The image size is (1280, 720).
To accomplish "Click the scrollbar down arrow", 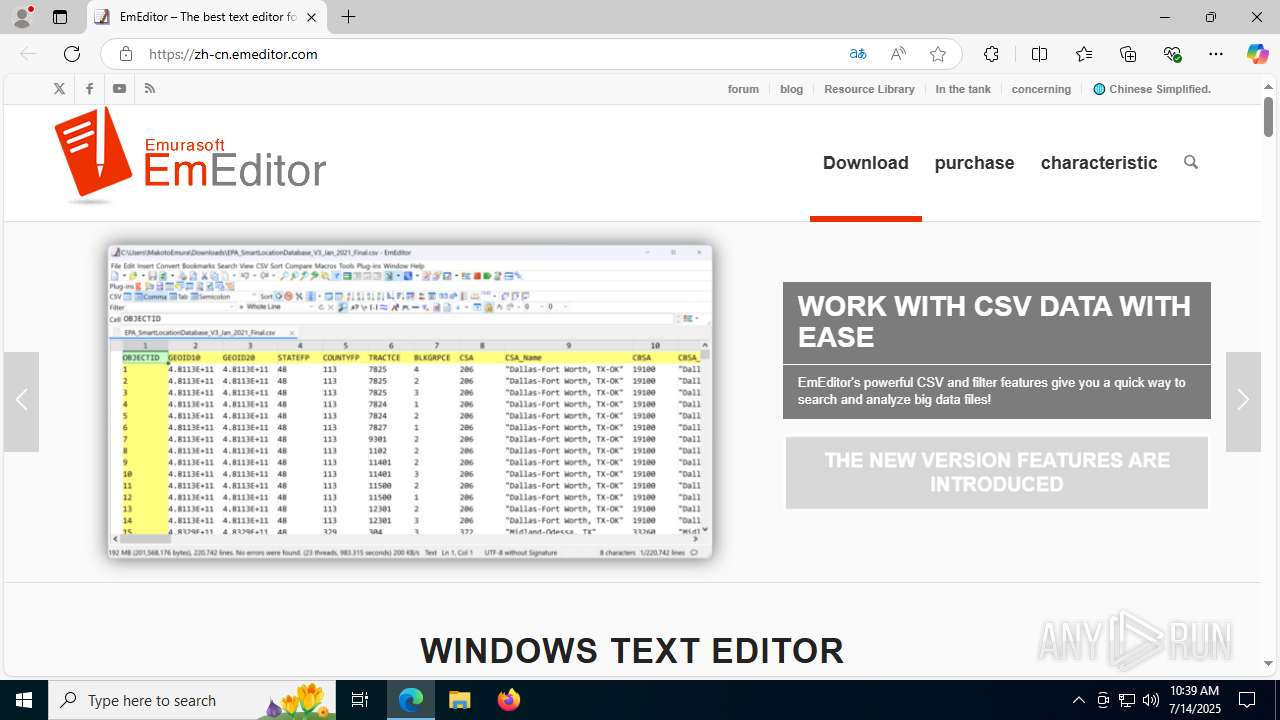I will (x=1268, y=663).
